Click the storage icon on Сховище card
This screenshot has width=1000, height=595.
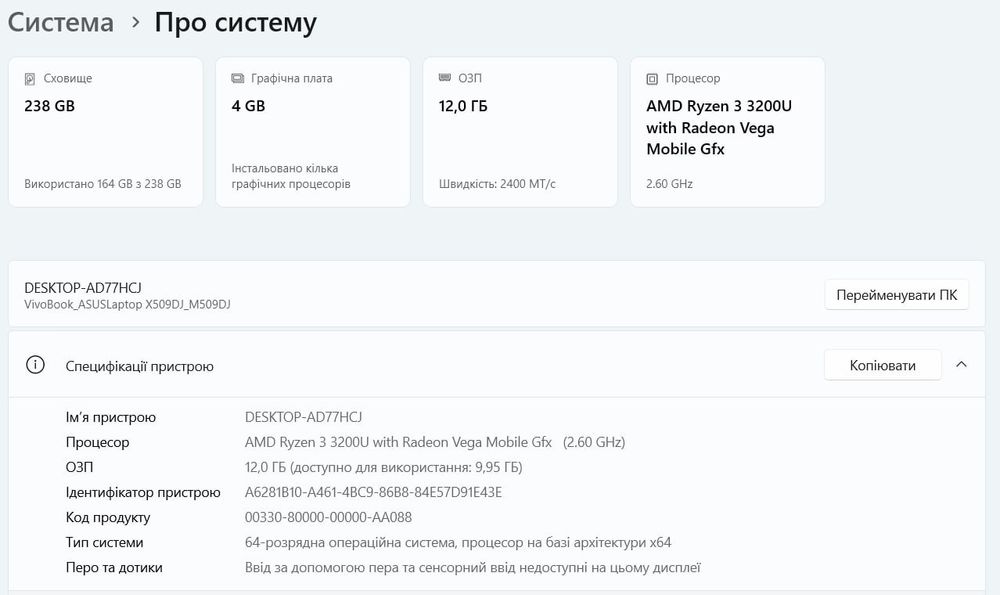[31, 78]
